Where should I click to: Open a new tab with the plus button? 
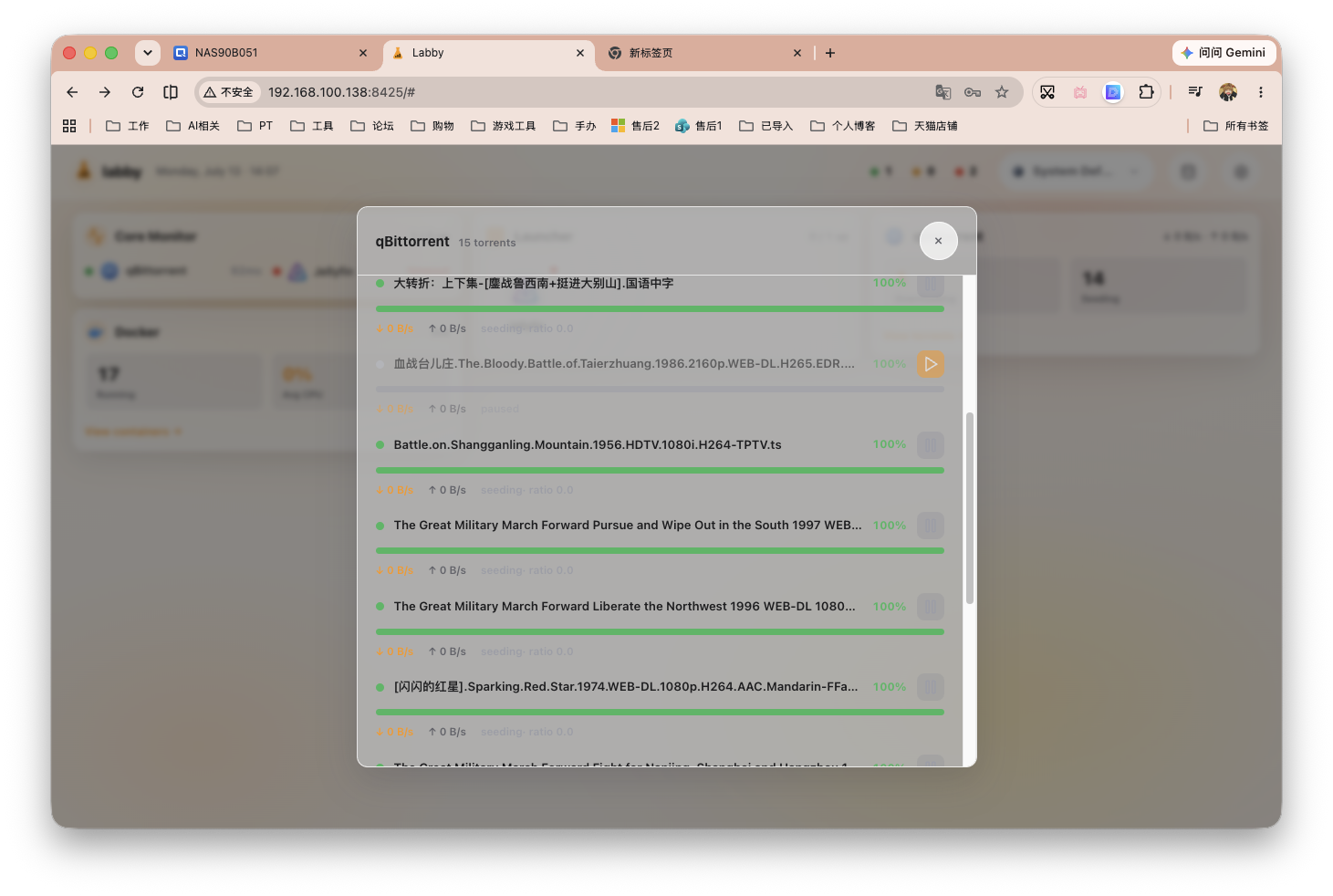[x=830, y=53]
